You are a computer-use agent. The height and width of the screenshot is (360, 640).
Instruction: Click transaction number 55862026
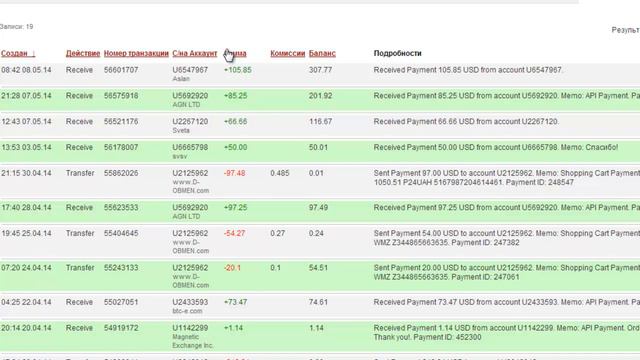(121, 173)
